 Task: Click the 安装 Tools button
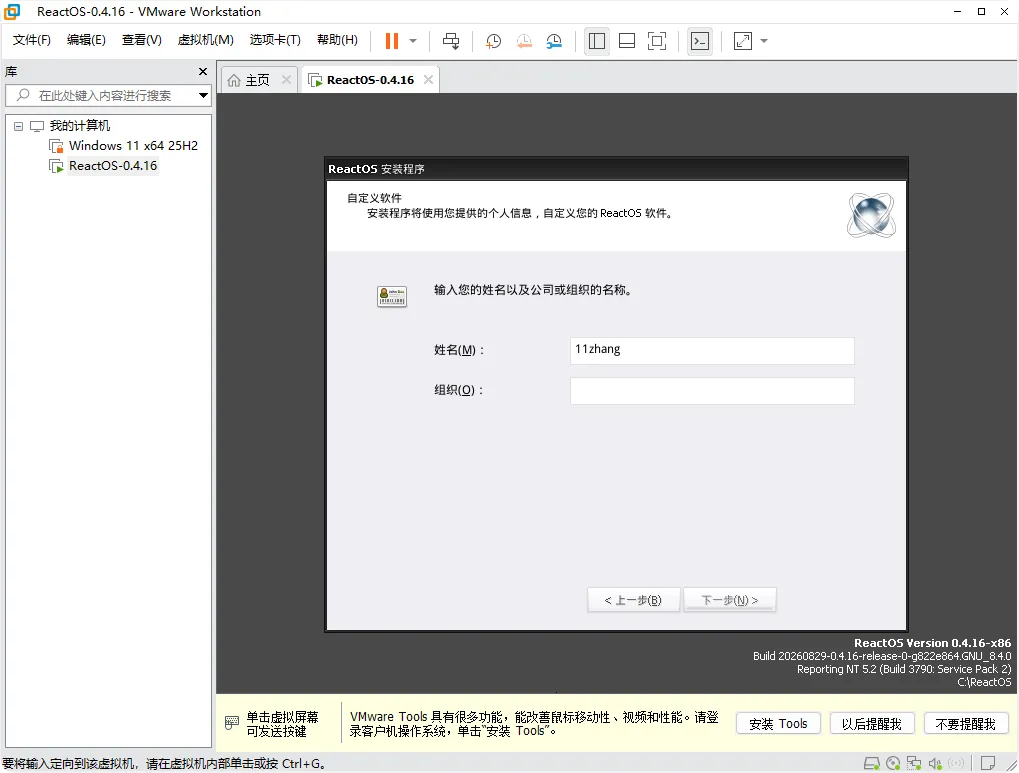pyautogui.click(x=778, y=724)
